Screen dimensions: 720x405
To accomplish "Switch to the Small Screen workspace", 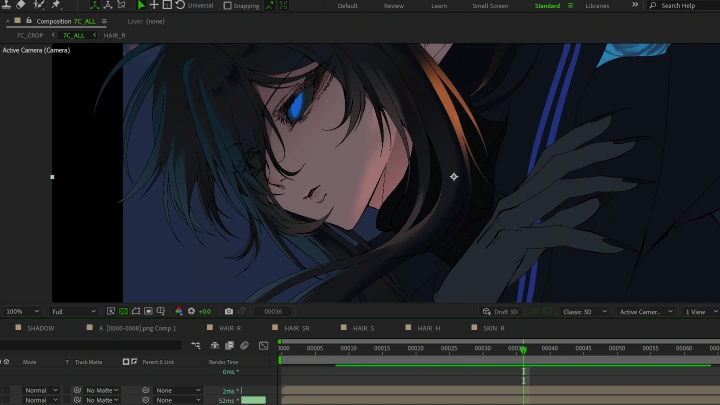I will (490, 6).
